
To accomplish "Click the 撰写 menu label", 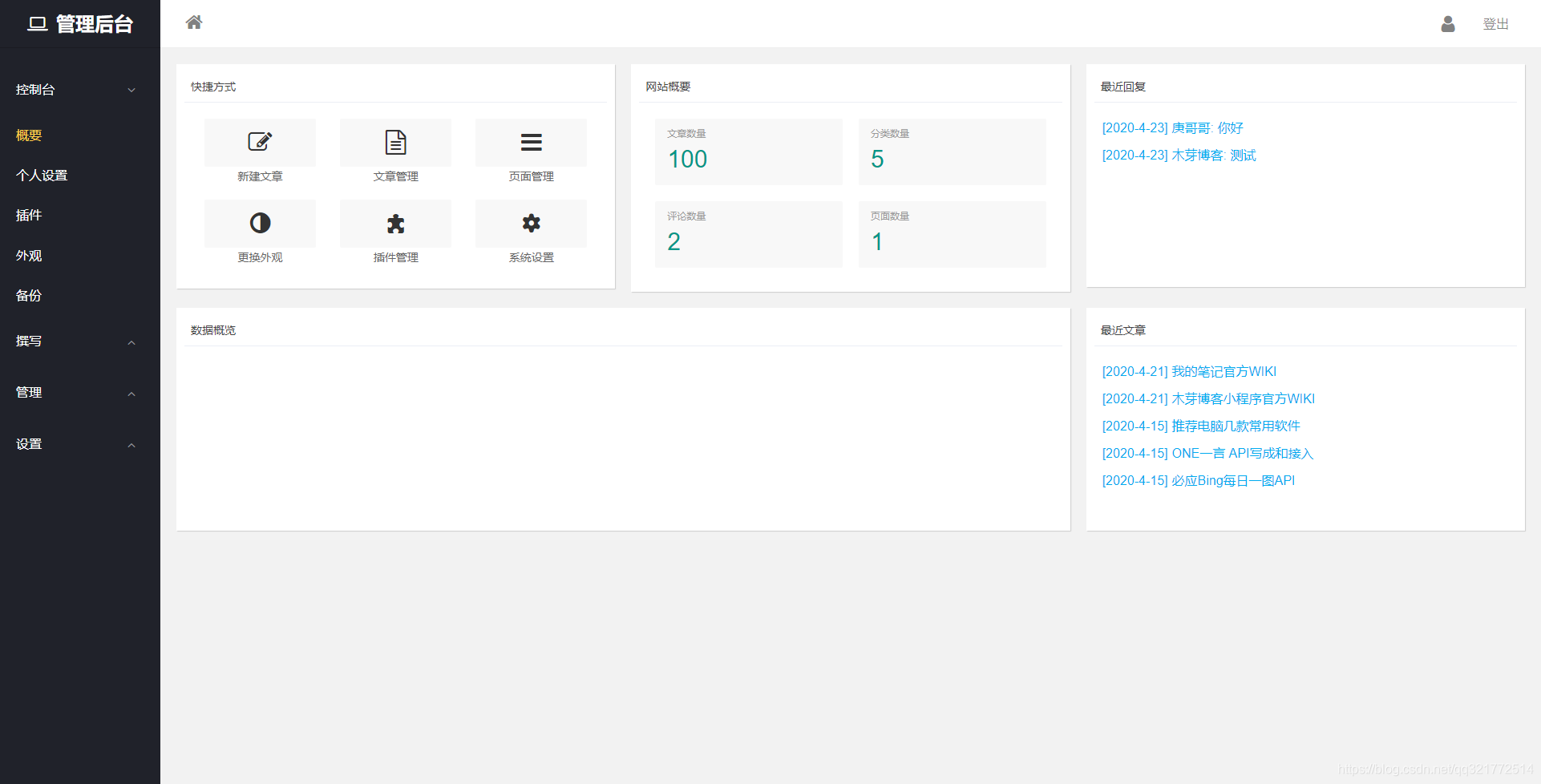I will (x=29, y=341).
